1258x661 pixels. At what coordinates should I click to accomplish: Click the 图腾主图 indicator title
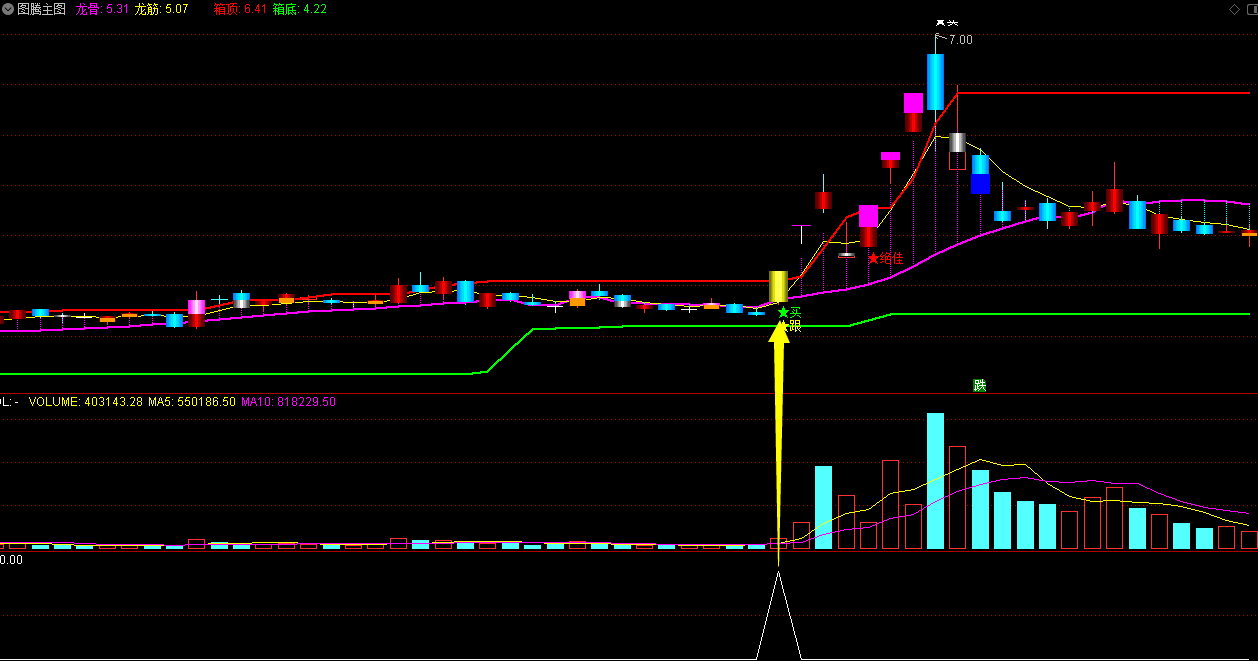tap(42, 9)
